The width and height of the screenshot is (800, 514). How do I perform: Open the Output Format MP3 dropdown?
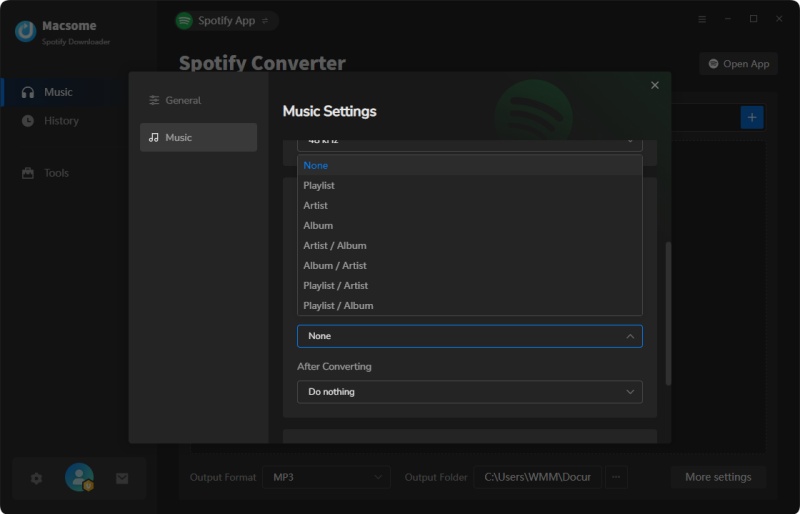point(327,477)
